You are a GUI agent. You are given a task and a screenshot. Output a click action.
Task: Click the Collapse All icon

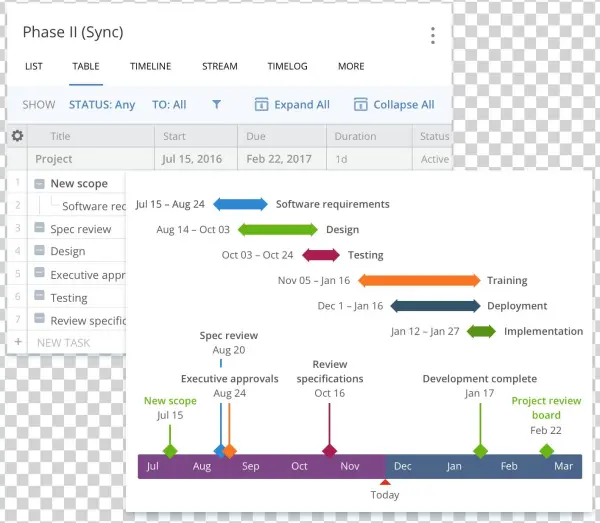tap(361, 104)
